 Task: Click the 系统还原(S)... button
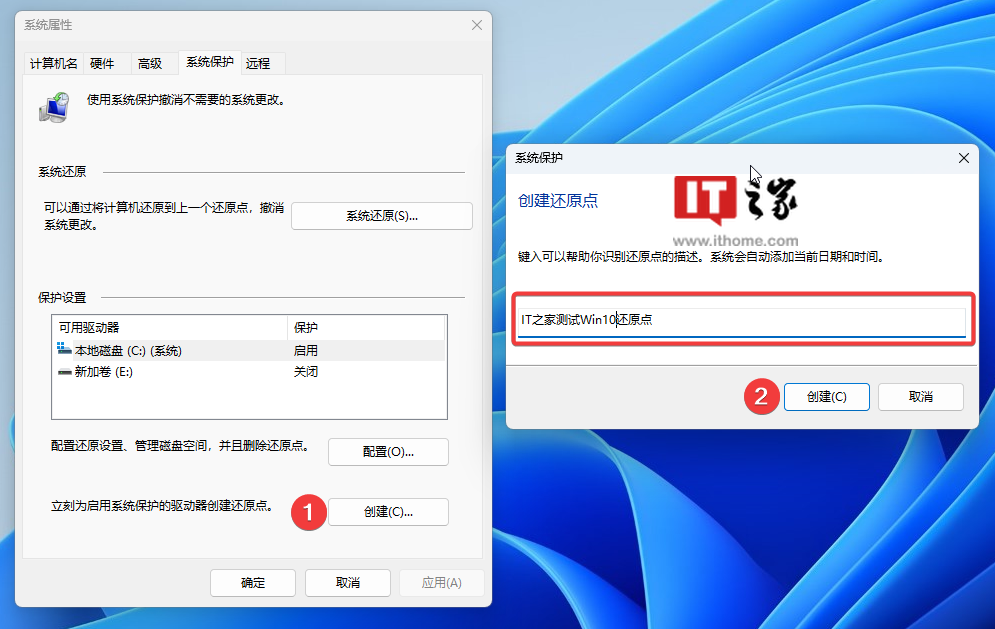coord(382,216)
